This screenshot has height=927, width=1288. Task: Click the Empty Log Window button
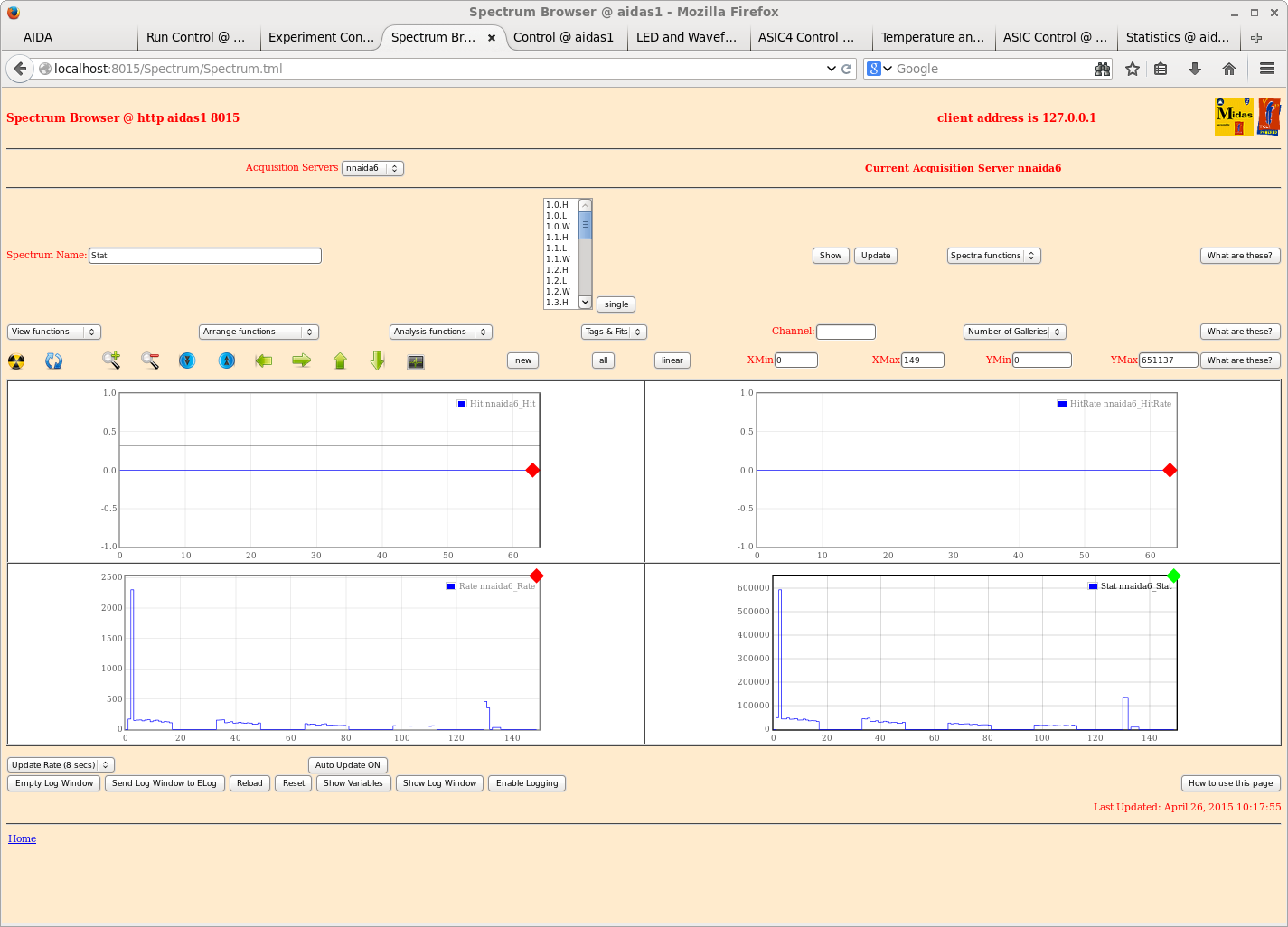[54, 783]
